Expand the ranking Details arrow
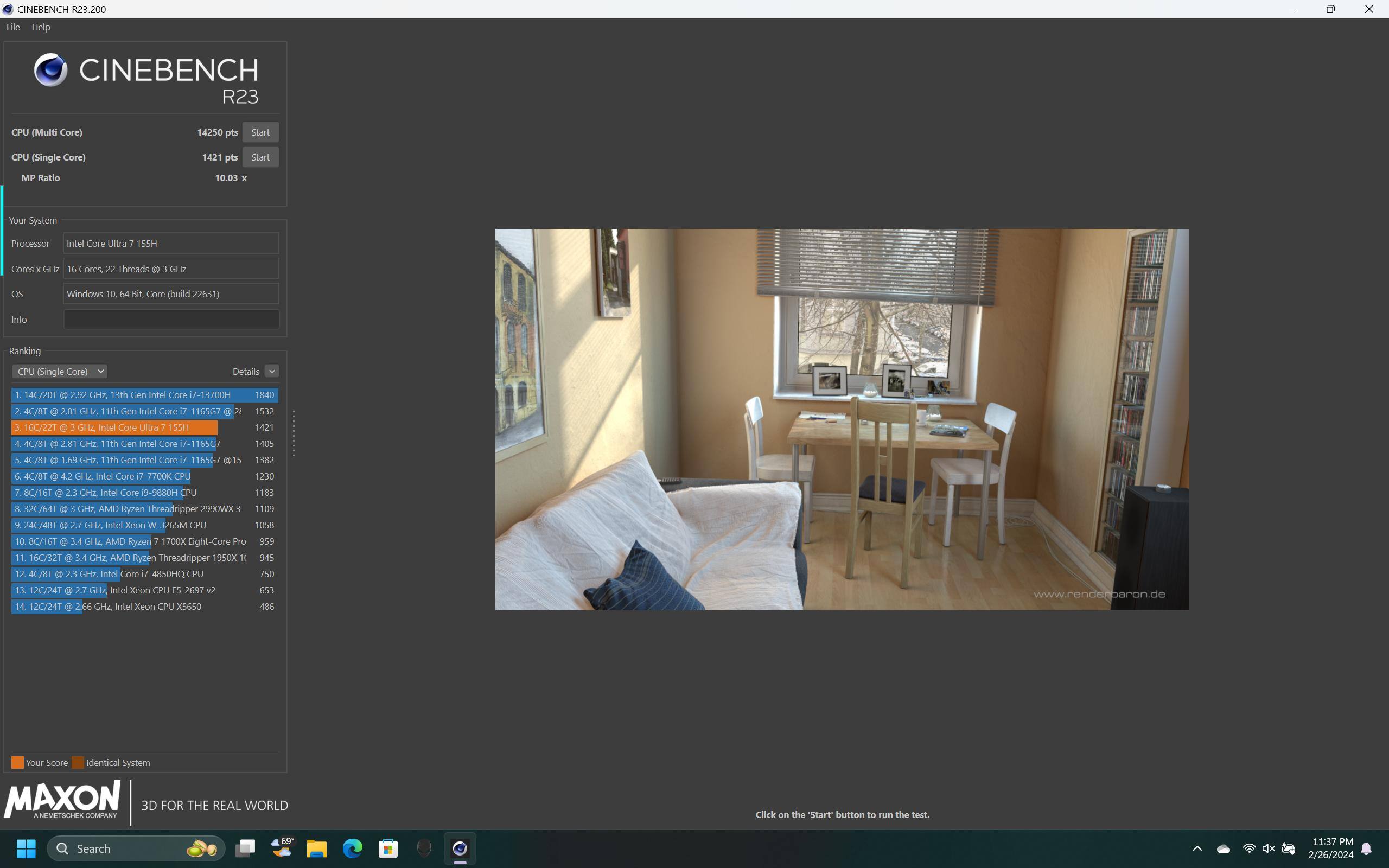The width and height of the screenshot is (1389, 868). coord(272,372)
